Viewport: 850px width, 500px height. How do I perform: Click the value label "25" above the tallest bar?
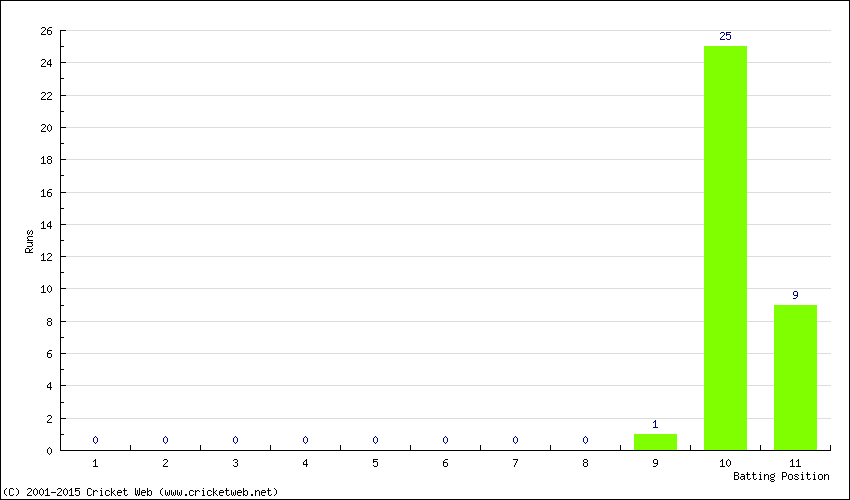click(725, 36)
